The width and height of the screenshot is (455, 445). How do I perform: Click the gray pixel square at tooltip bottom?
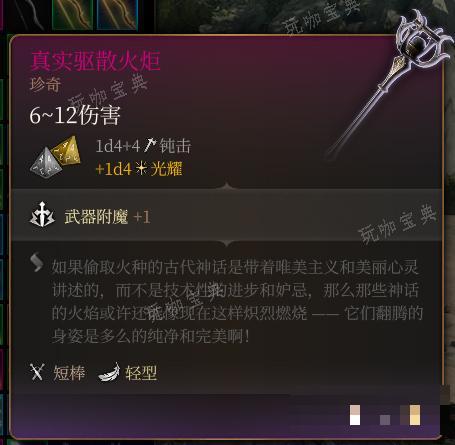tap(385, 420)
